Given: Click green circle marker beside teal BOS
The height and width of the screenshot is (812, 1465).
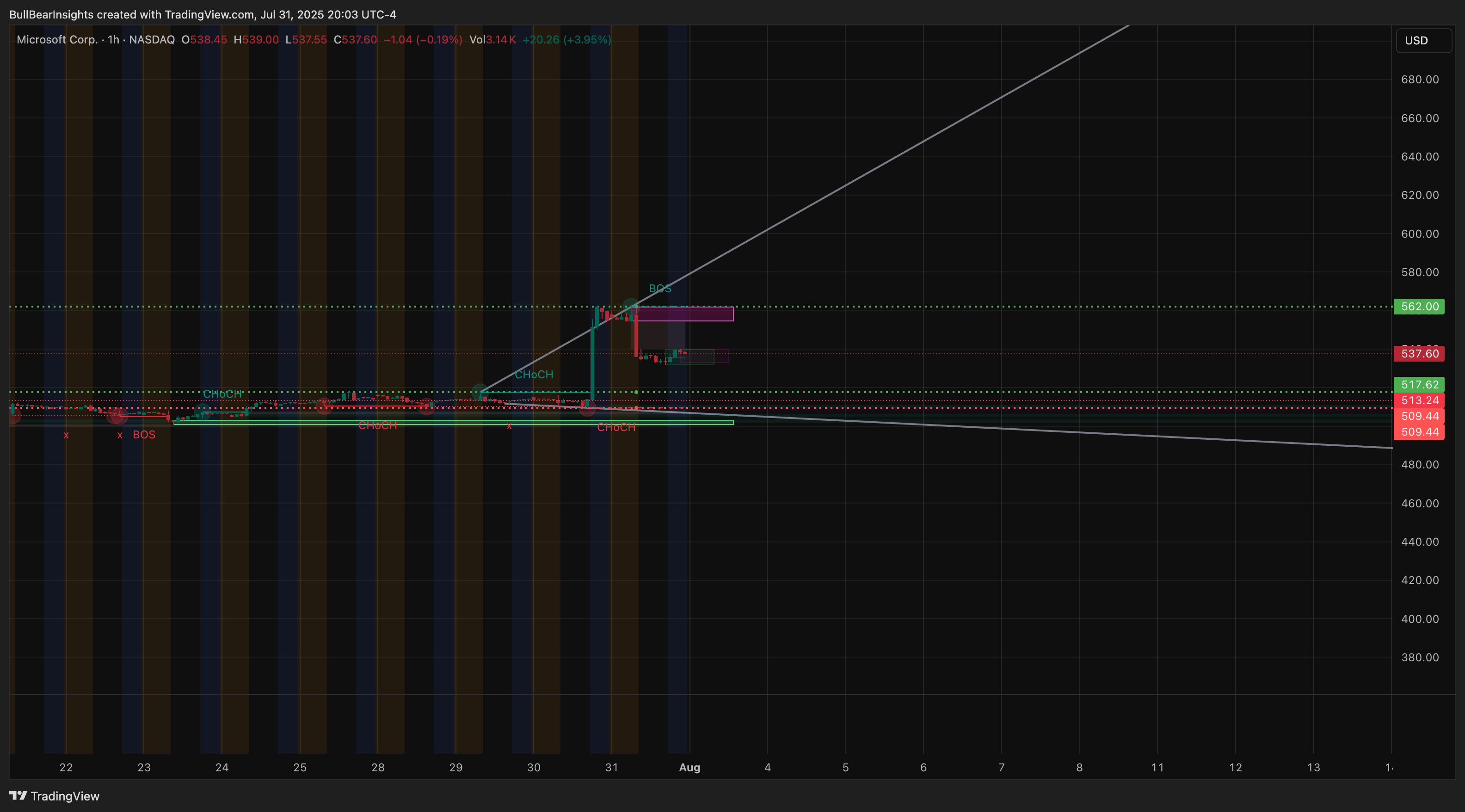Looking at the screenshot, I should (x=631, y=308).
